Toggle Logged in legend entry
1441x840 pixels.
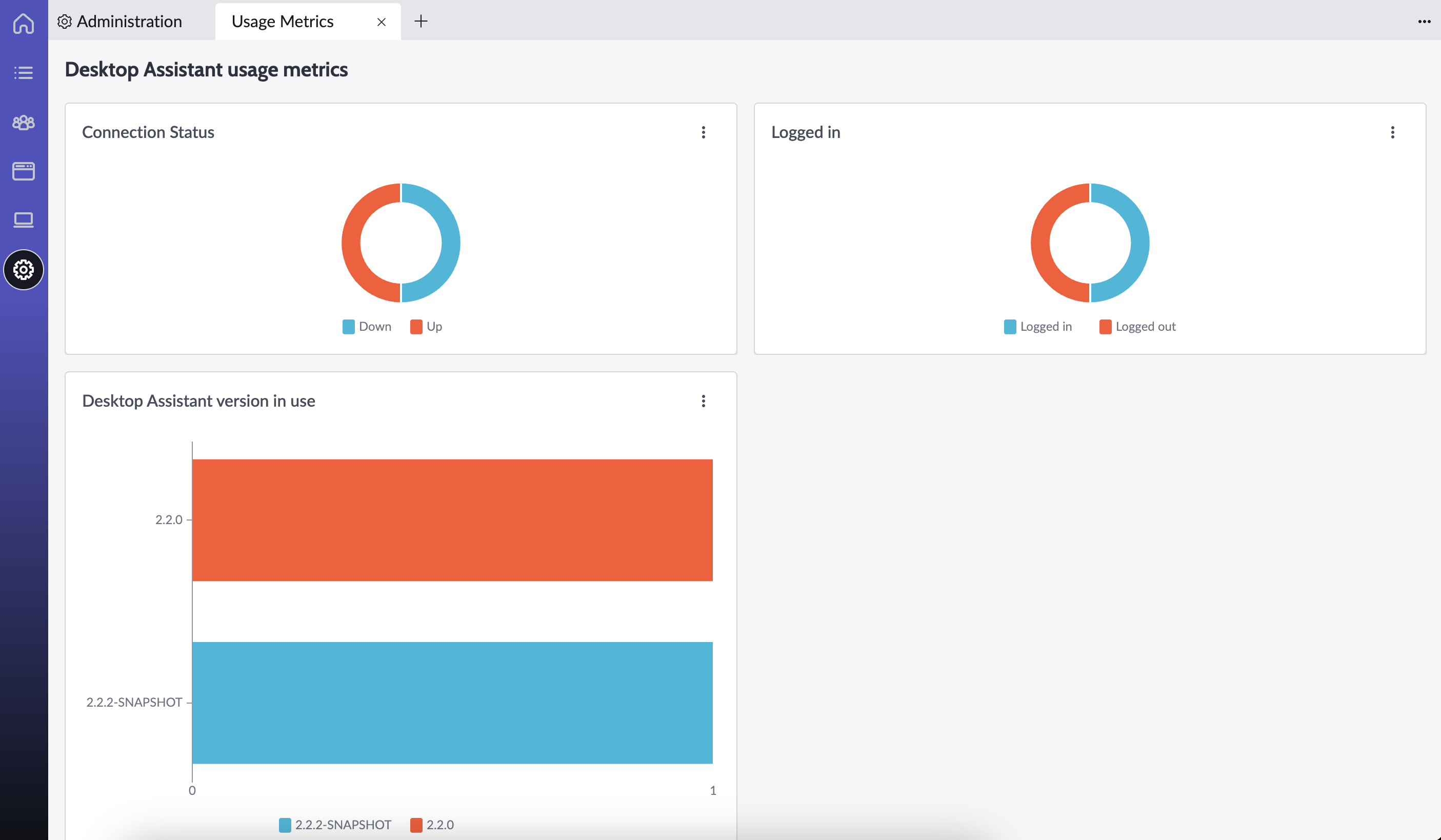1038,327
